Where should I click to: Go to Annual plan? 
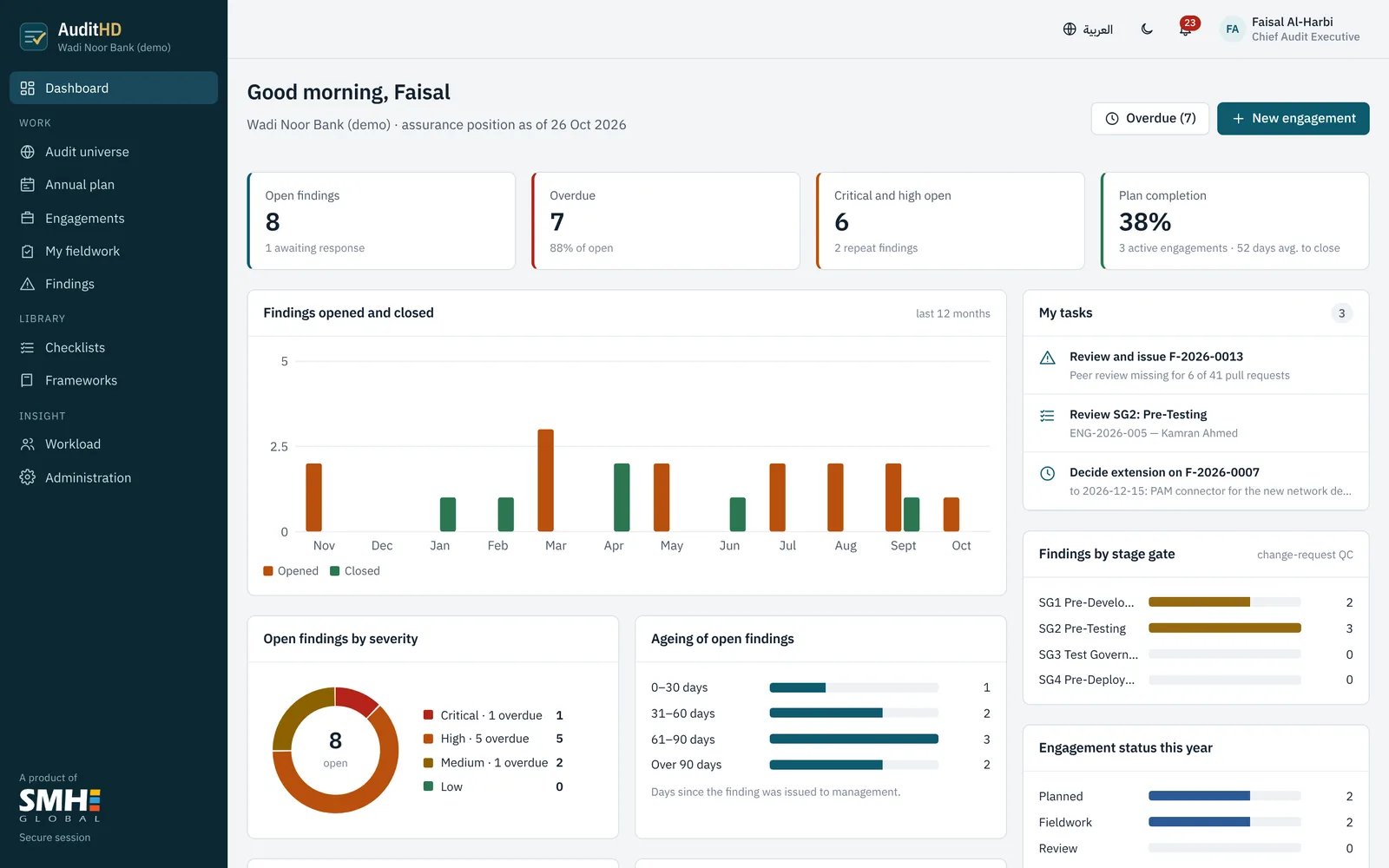pos(114,185)
